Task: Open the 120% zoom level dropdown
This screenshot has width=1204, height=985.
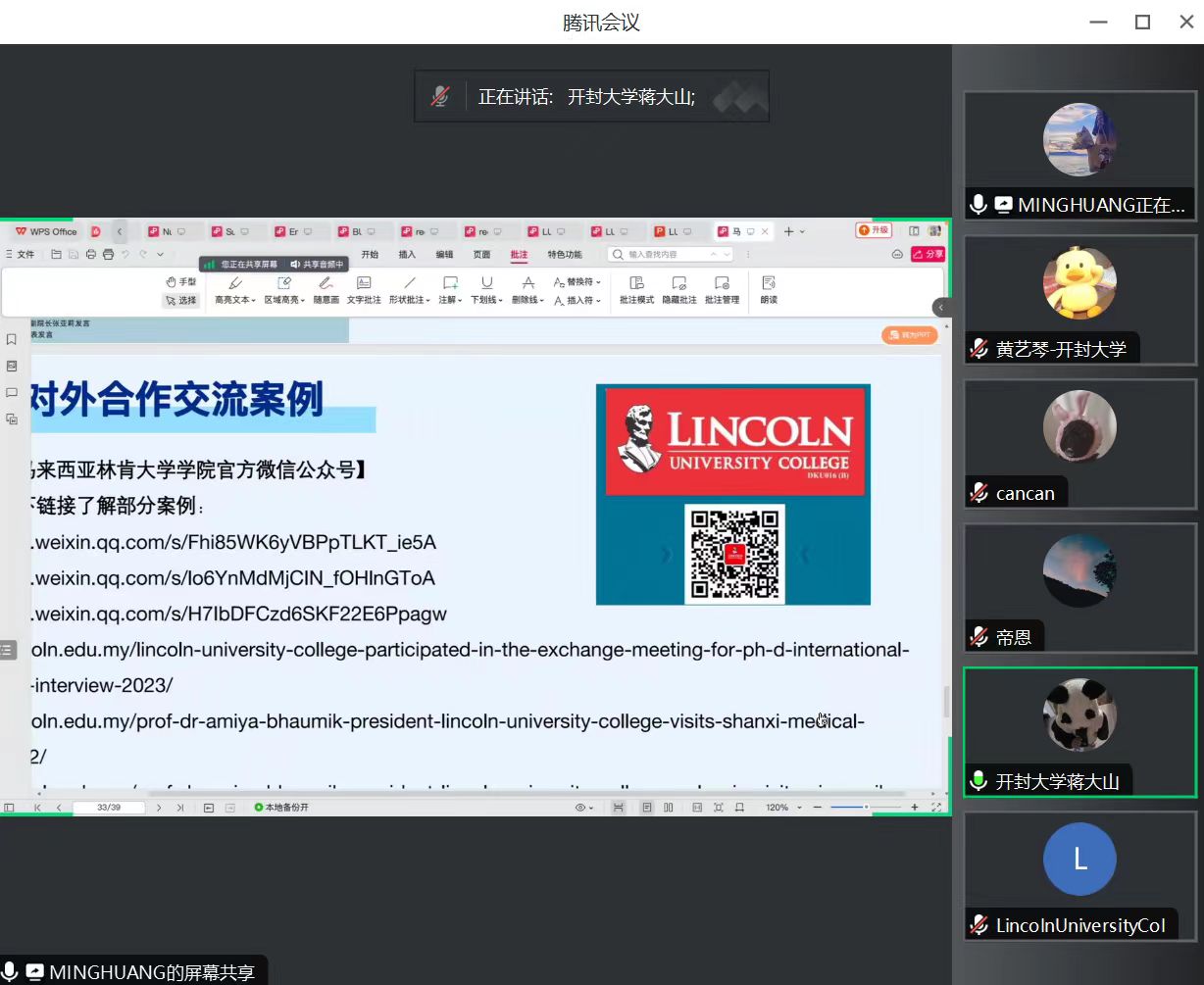Action: (x=800, y=808)
